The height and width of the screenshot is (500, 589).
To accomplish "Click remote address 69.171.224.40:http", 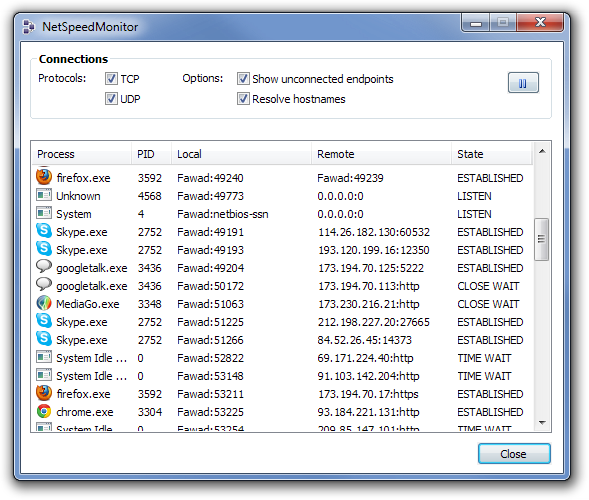I will [365, 358].
